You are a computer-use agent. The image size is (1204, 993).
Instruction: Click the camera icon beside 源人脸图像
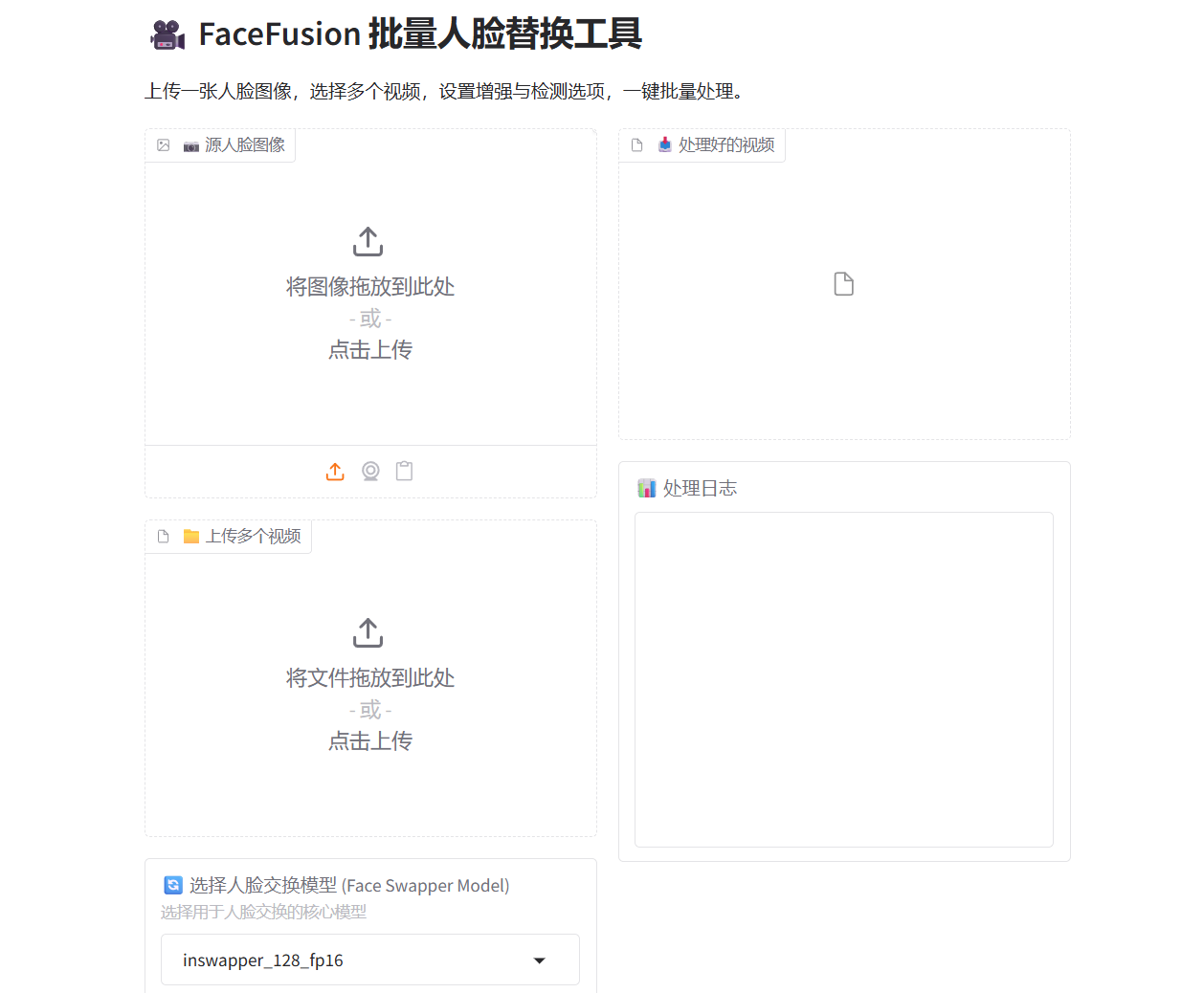(191, 145)
